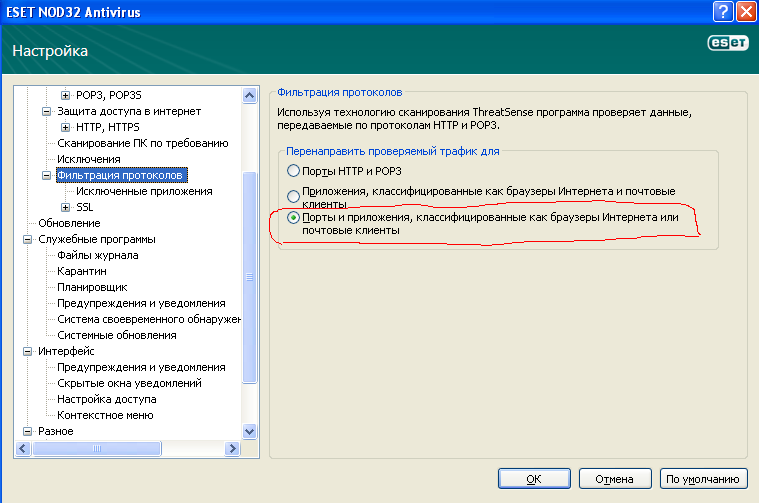Select 'Защита доступа в интернет' tree item
The width and height of the screenshot is (759, 503).
[129, 111]
